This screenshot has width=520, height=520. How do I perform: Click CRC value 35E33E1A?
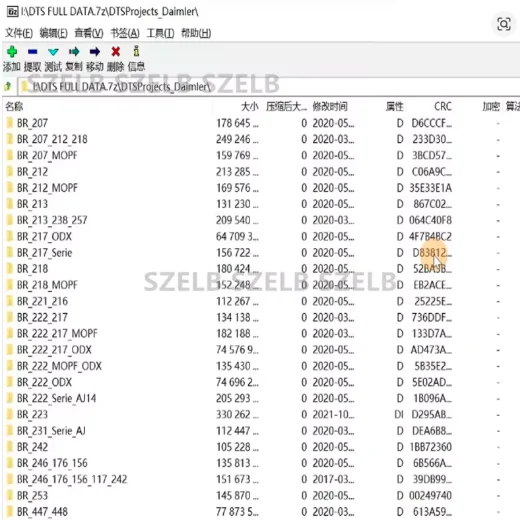430,188
